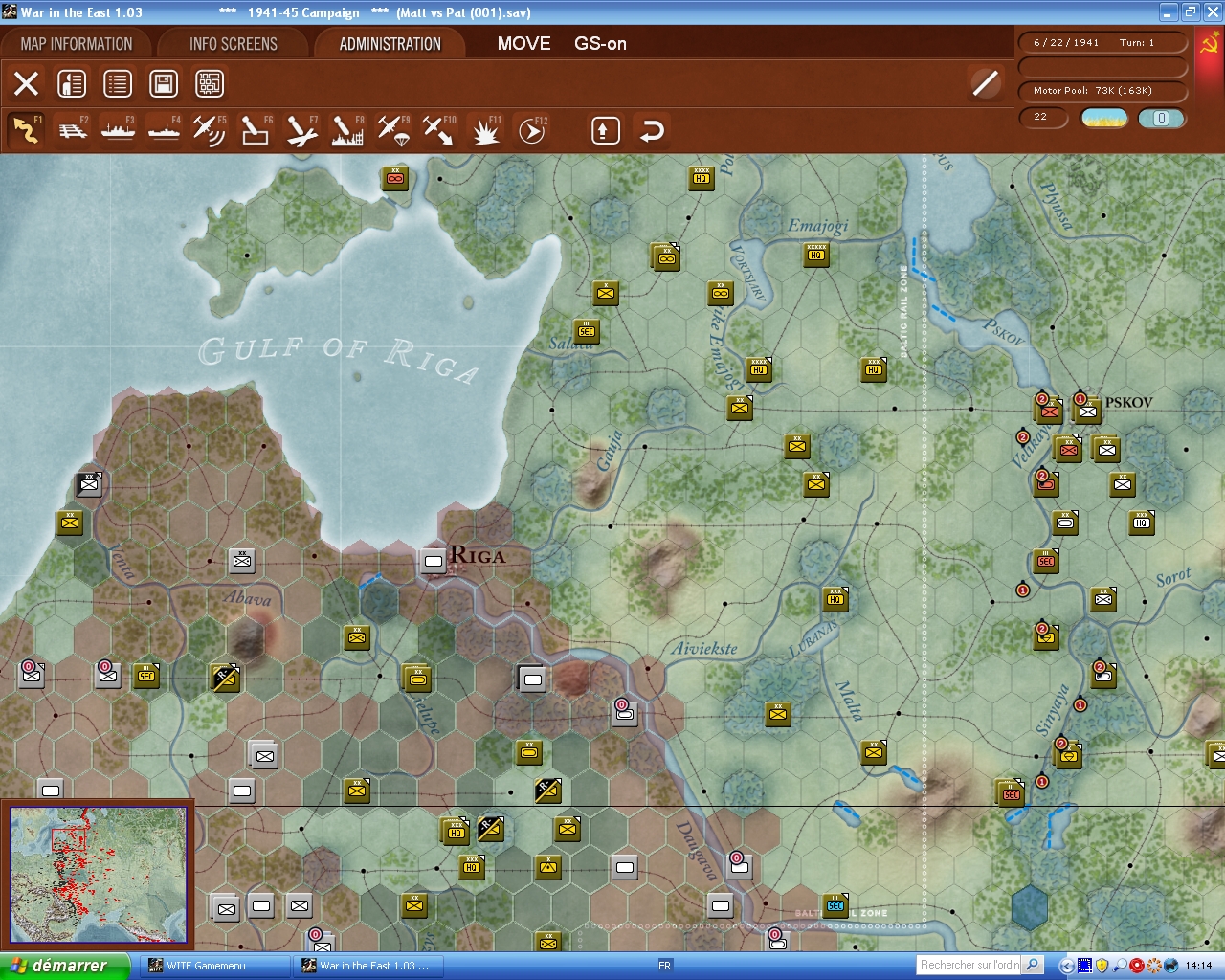The height and width of the screenshot is (980, 1225).
Task: Click the MOVE mode label
Action: pos(523,43)
